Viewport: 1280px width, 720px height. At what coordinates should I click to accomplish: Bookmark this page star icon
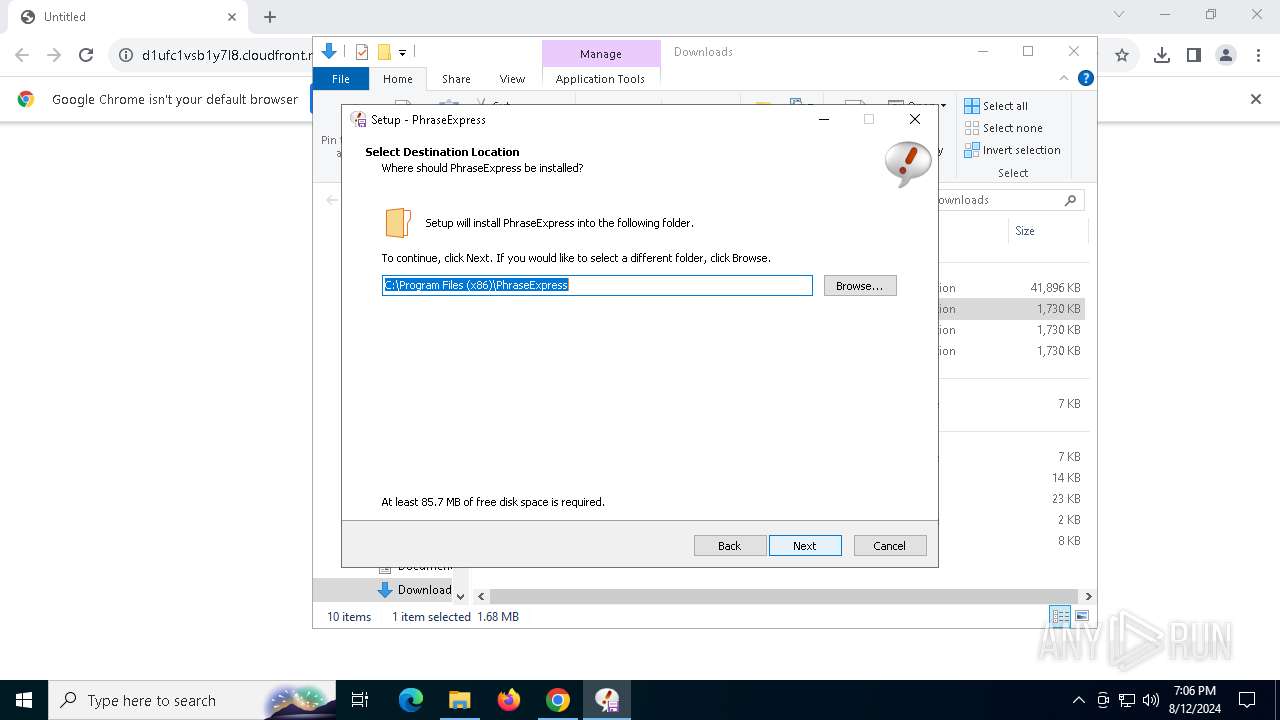1122,55
